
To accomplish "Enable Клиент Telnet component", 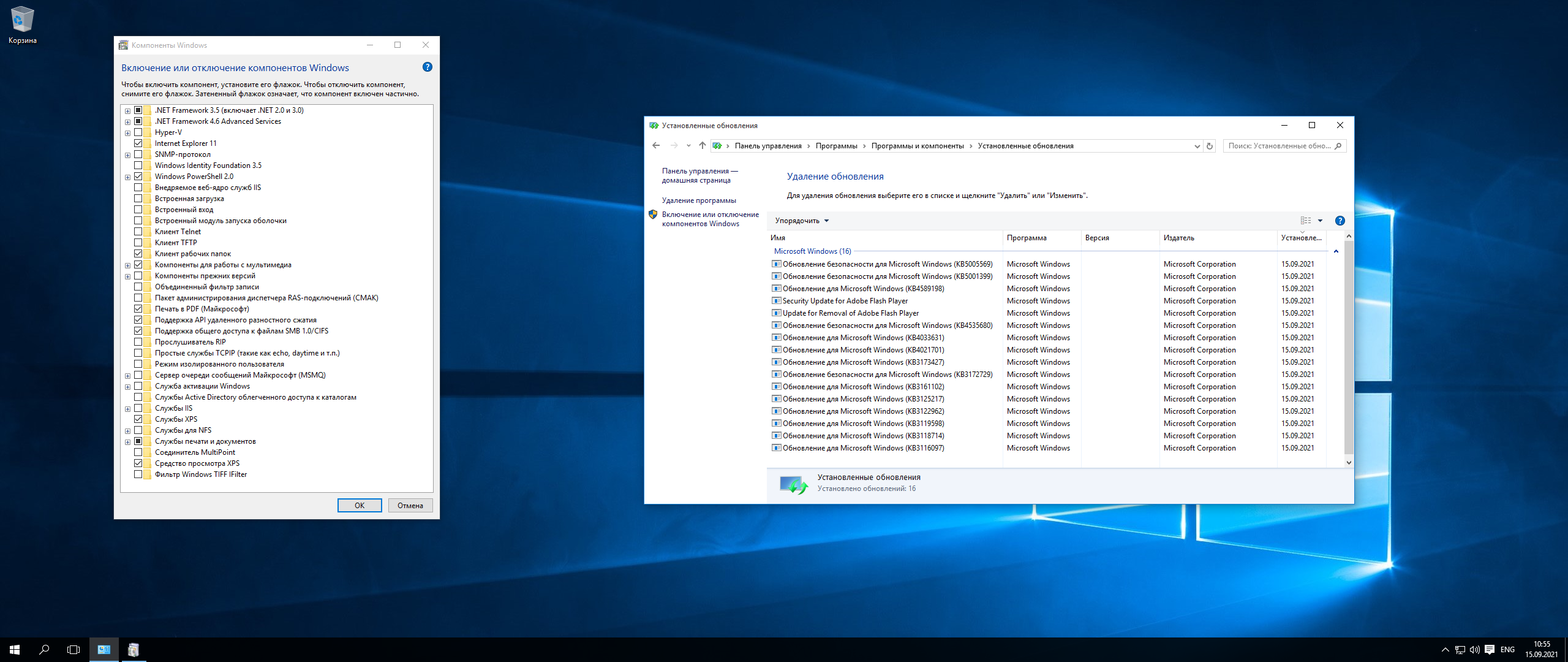I will click(138, 232).
